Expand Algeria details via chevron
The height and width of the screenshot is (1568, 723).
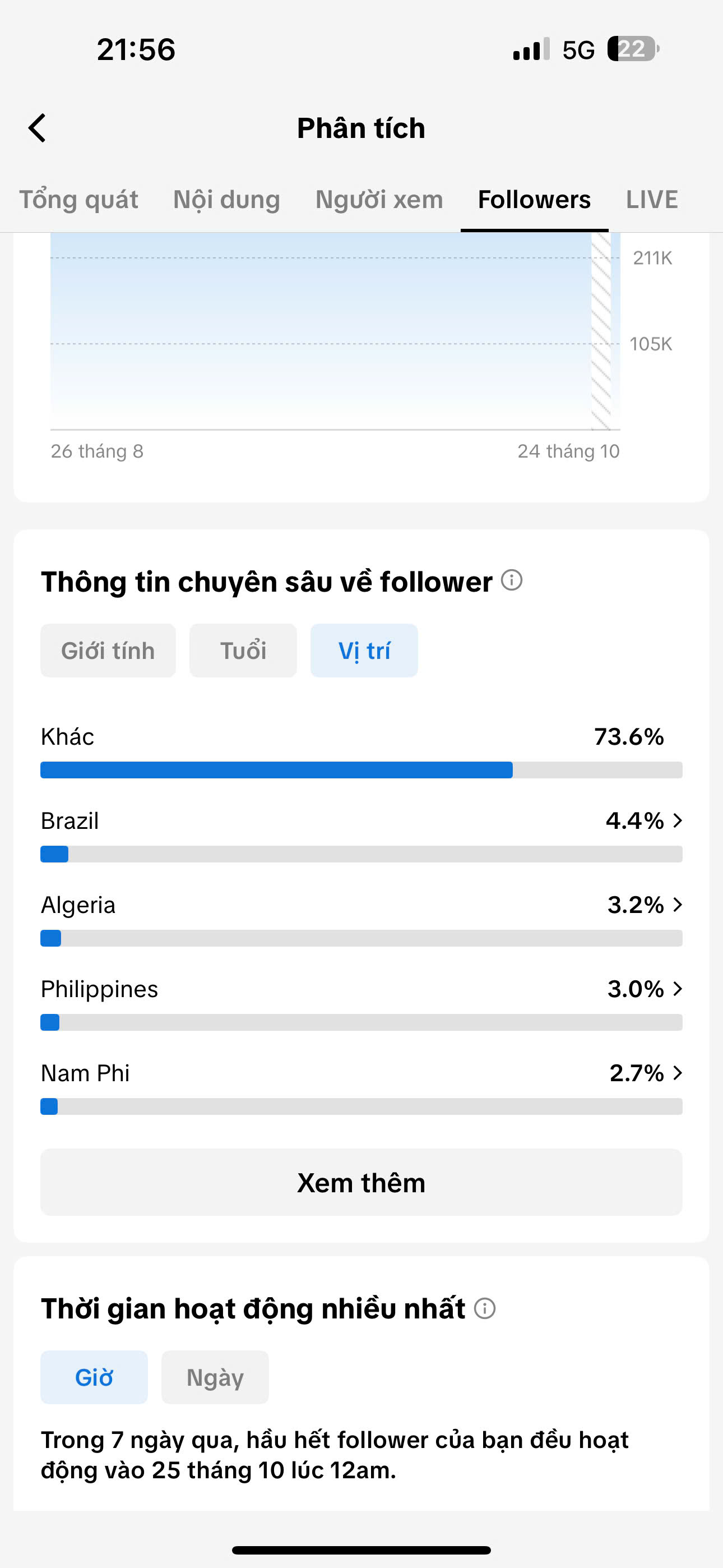coord(678,905)
